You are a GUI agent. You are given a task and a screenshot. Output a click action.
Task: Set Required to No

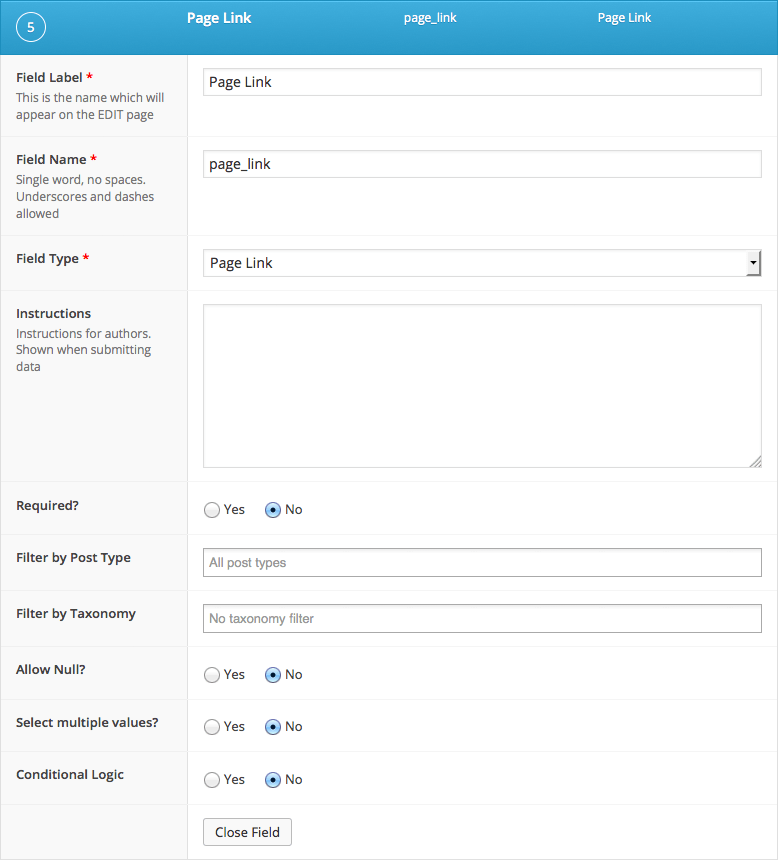272,510
